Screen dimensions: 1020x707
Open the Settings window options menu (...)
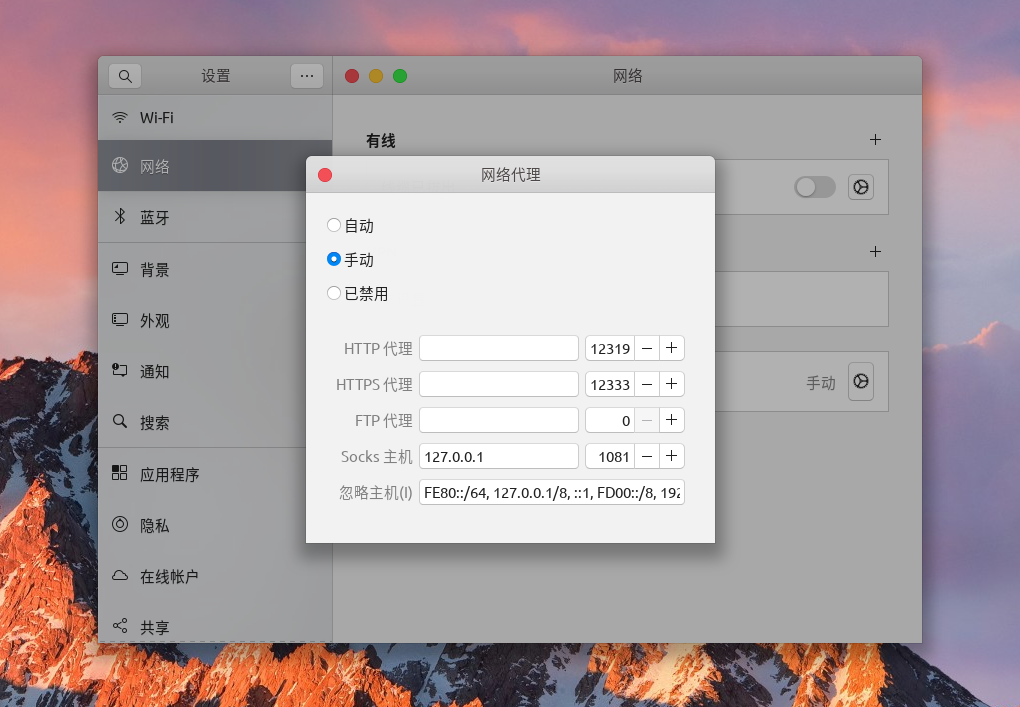[307, 75]
